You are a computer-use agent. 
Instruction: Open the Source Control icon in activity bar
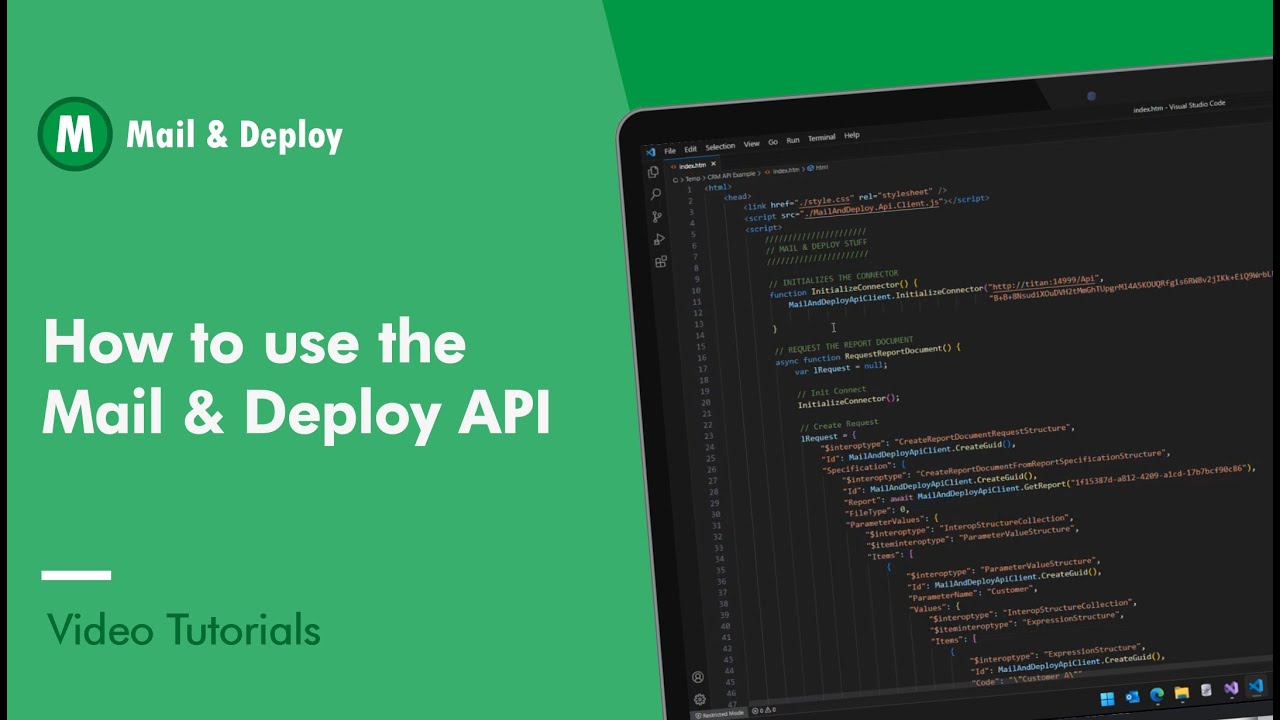(657, 217)
